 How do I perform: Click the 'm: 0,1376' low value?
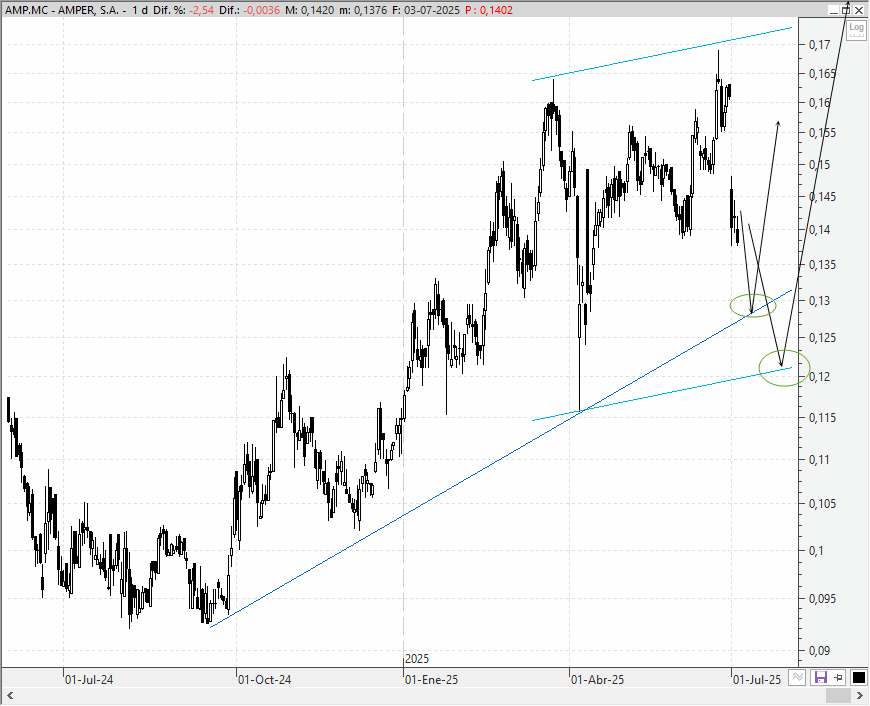coord(363,10)
